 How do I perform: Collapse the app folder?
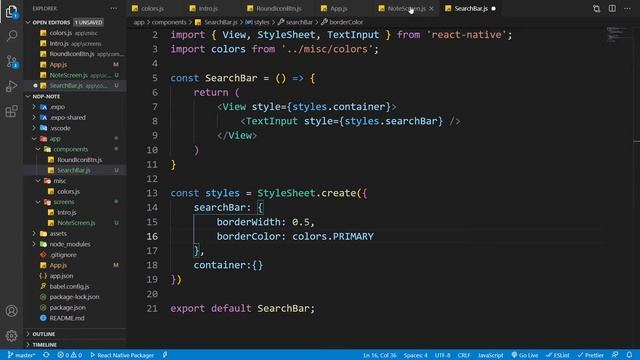[55, 139]
